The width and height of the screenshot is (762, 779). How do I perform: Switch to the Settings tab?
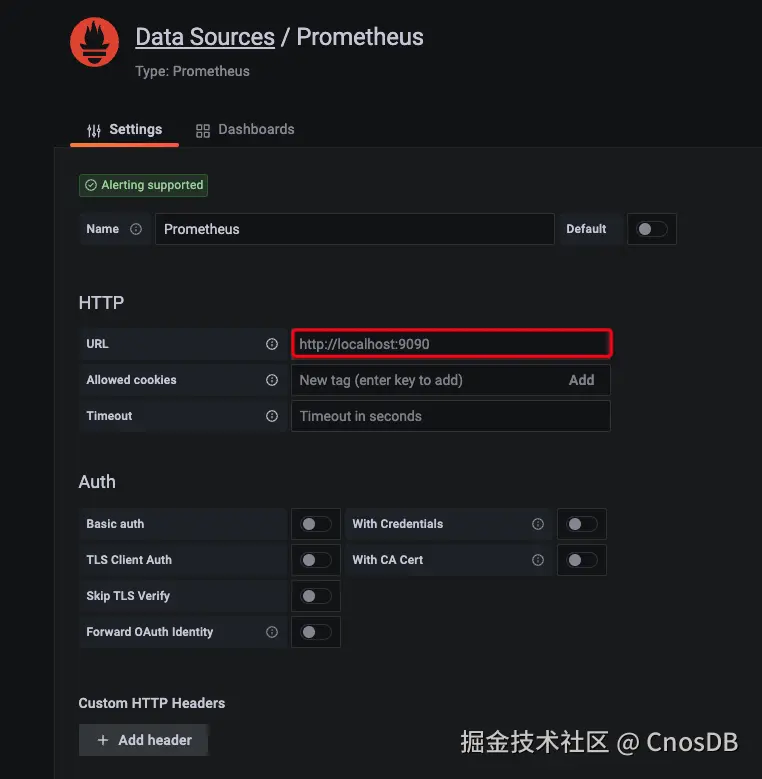click(124, 130)
